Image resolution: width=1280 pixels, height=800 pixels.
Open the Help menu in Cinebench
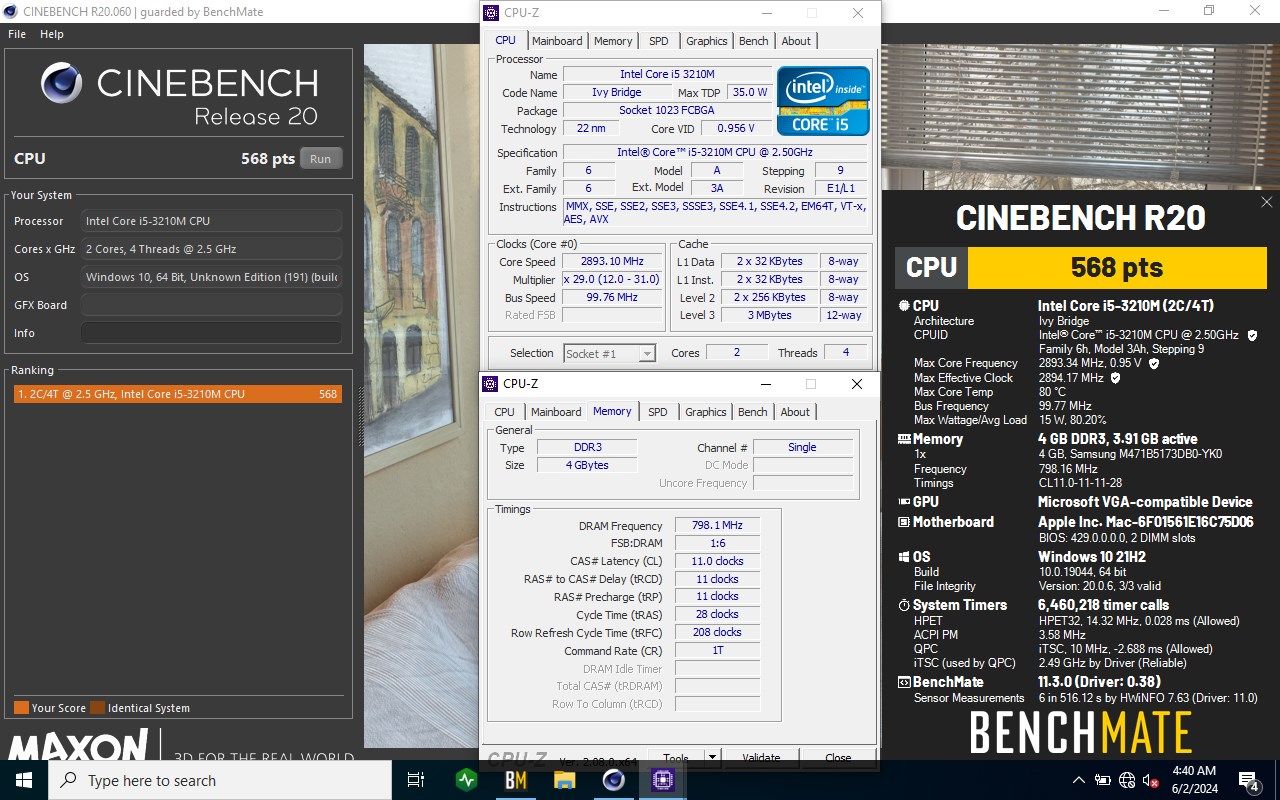point(52,34)
